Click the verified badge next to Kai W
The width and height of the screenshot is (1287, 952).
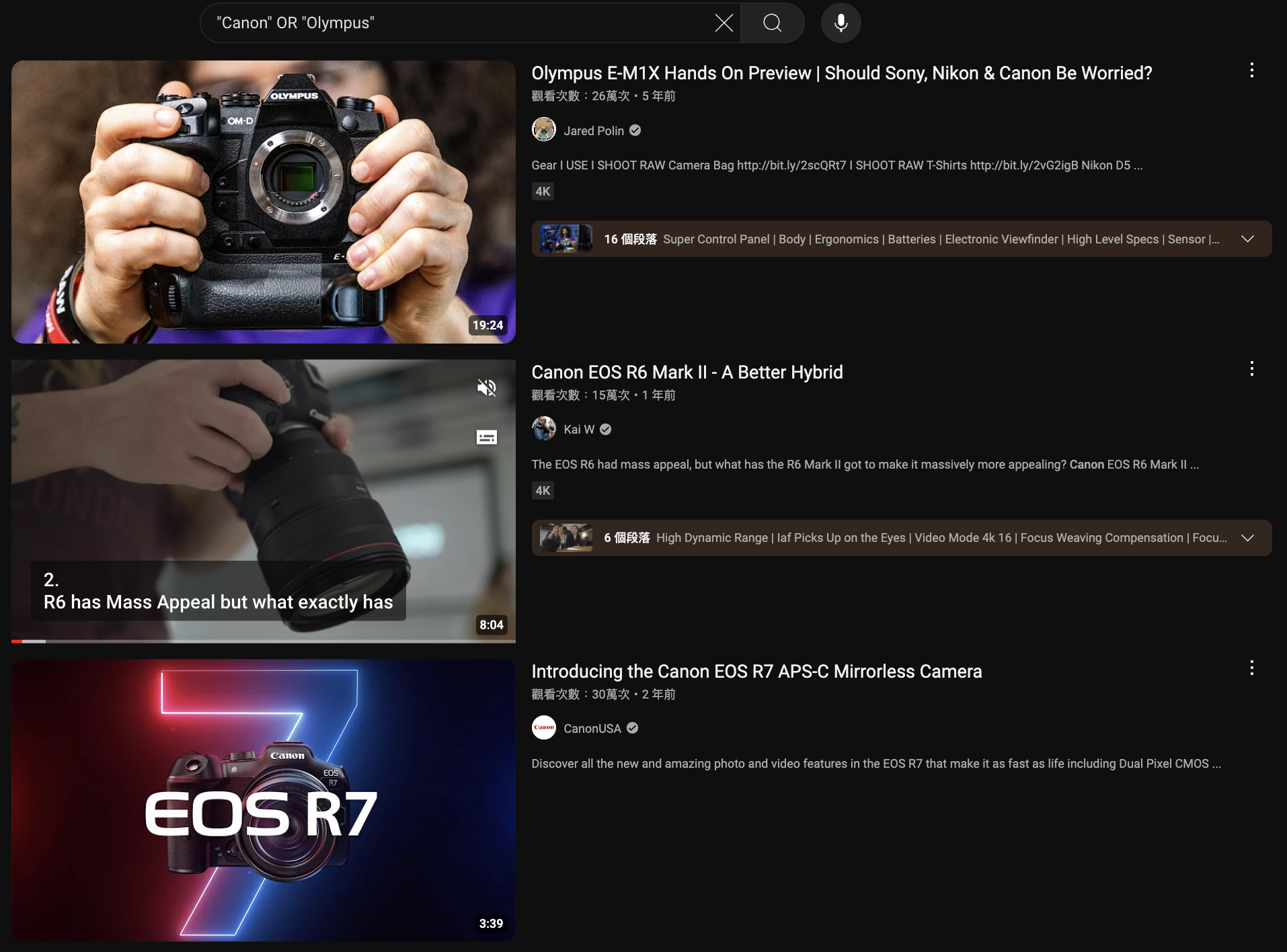605,429
